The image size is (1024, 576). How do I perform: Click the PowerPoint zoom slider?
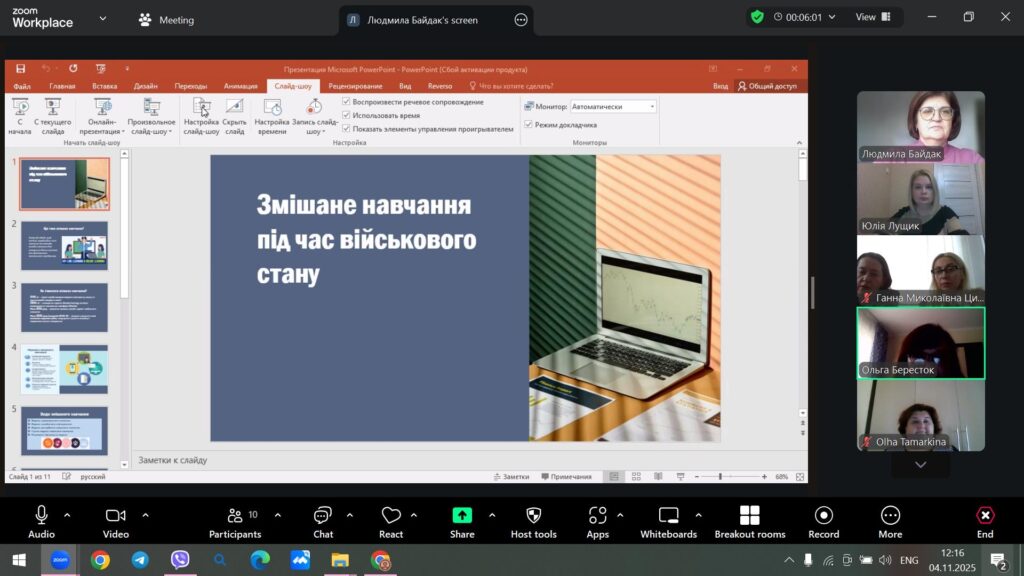pyautogui.click(x=720, y=477)
